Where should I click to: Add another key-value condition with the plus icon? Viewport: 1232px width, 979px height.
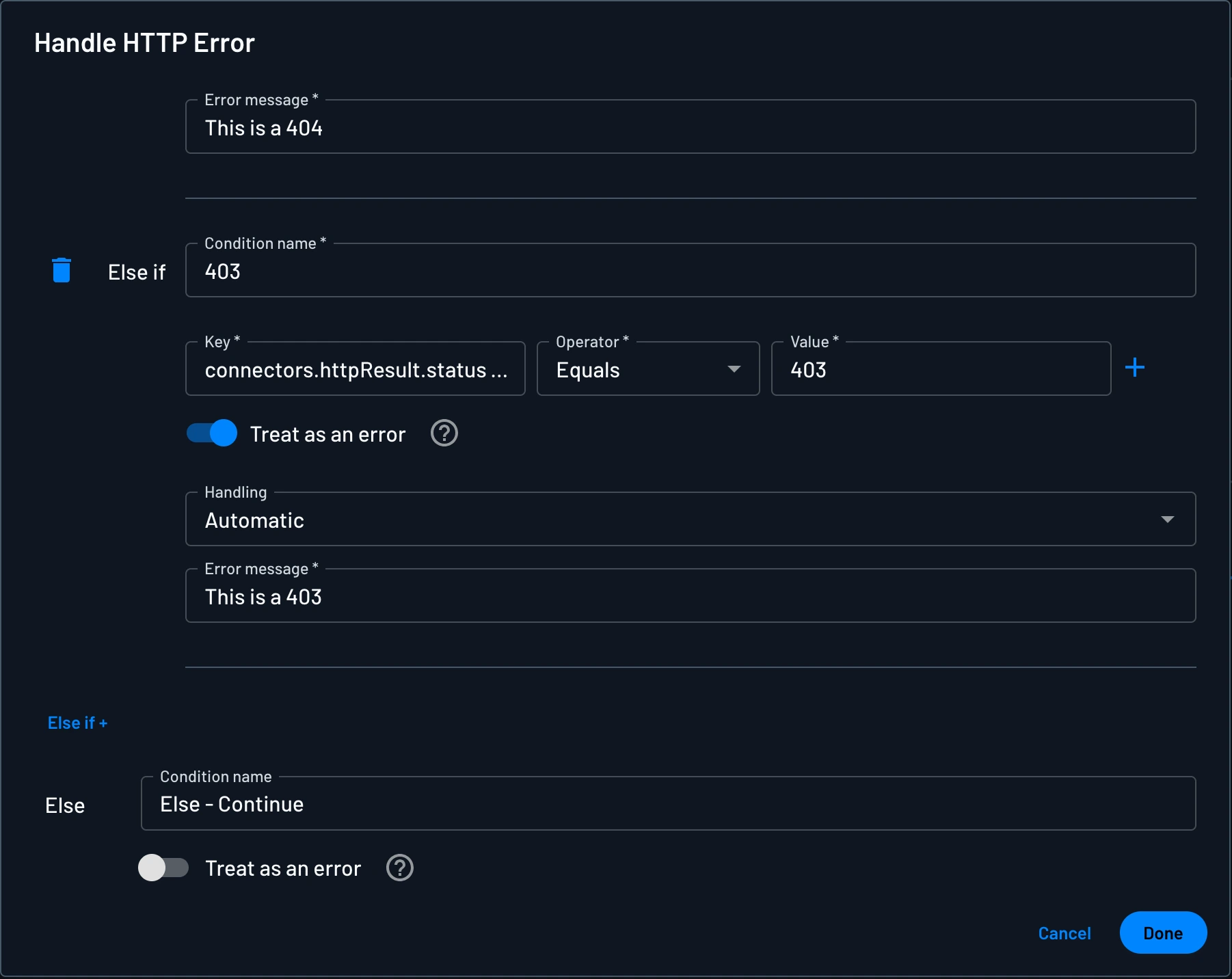click(x=1135, y=368)
